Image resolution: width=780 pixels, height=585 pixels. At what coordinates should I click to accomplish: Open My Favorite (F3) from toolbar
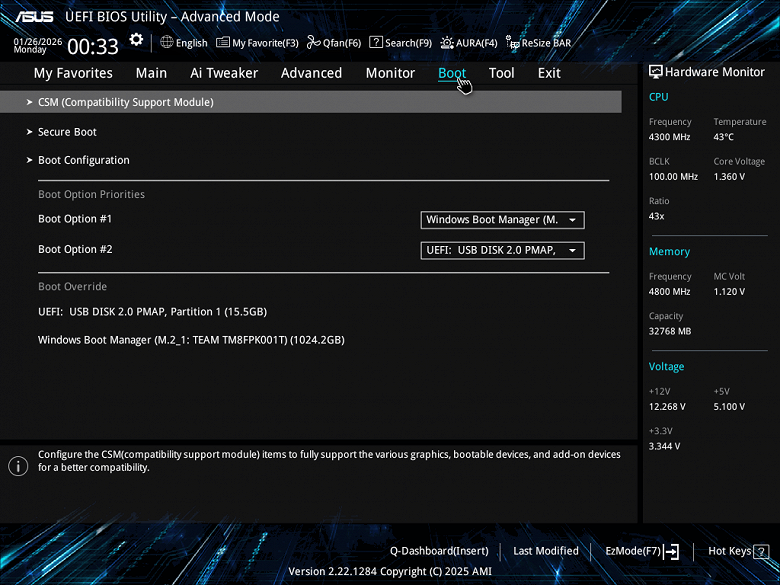click(x=258, y=43)
